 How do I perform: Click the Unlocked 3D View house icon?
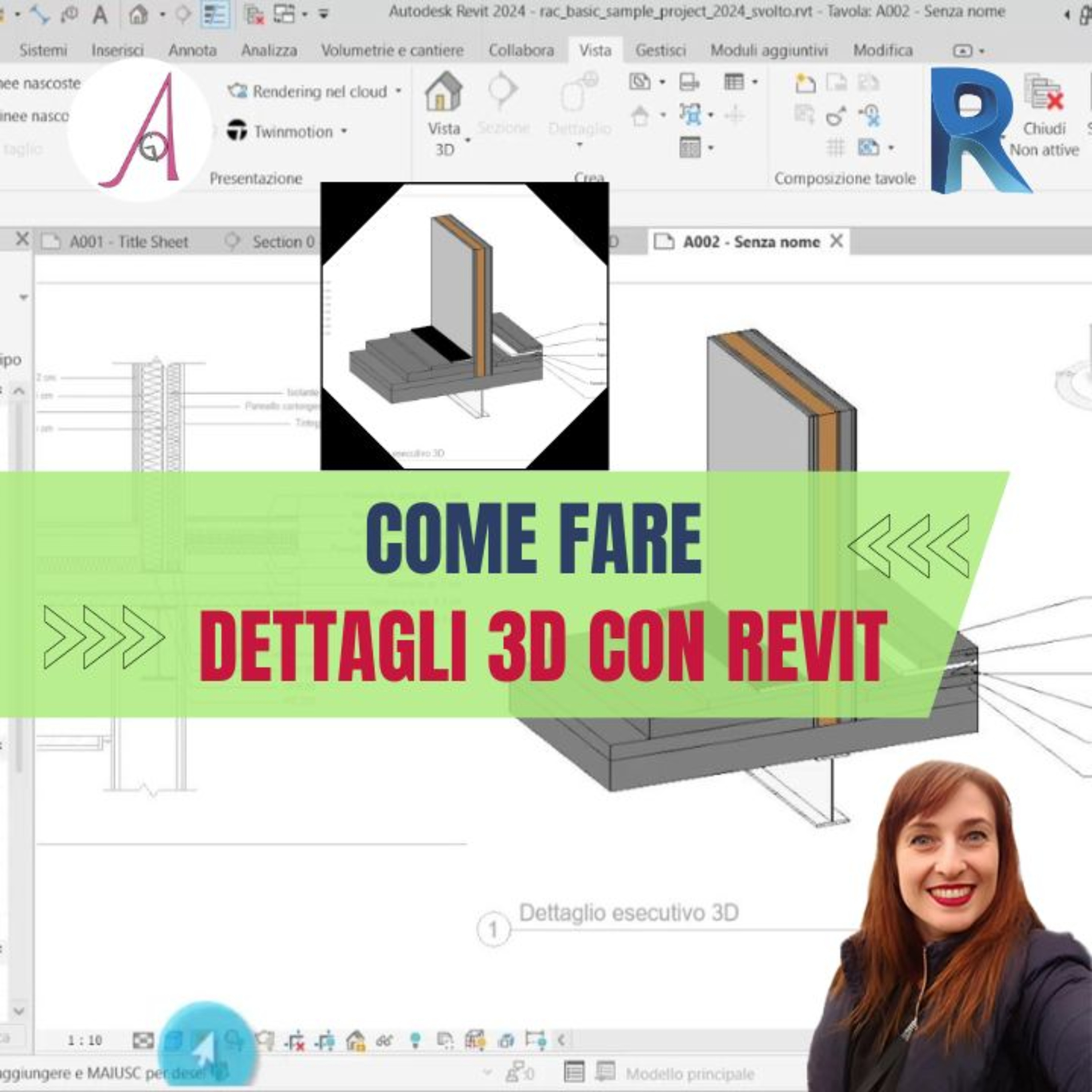[356, 1040]
